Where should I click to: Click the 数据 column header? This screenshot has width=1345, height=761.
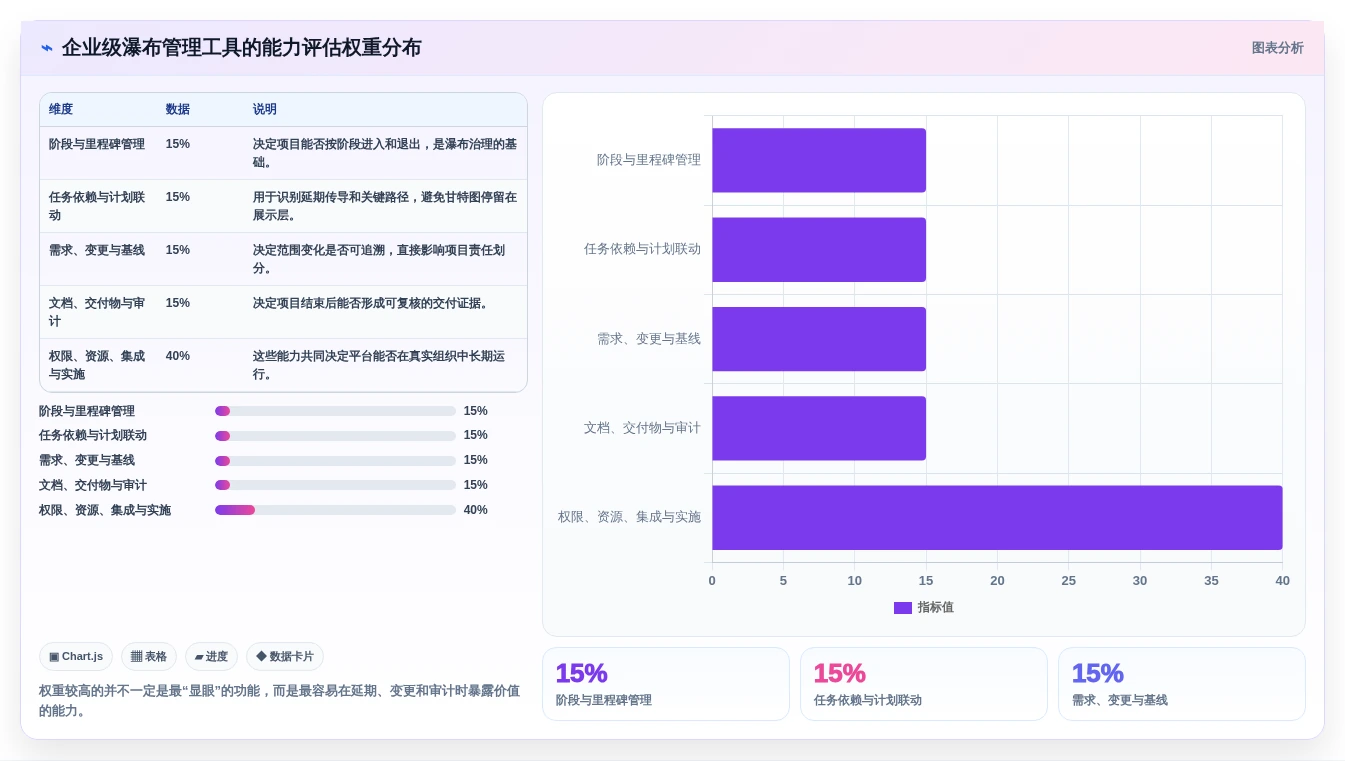(x=178, y=110)
